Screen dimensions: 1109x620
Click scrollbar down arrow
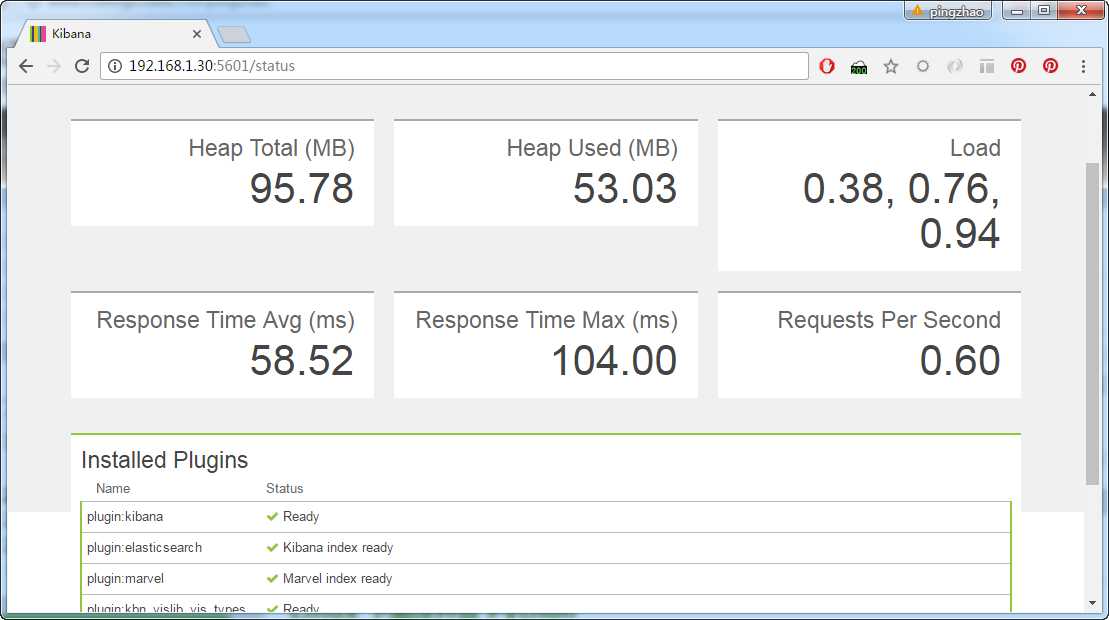click(x=1093, y=603)
